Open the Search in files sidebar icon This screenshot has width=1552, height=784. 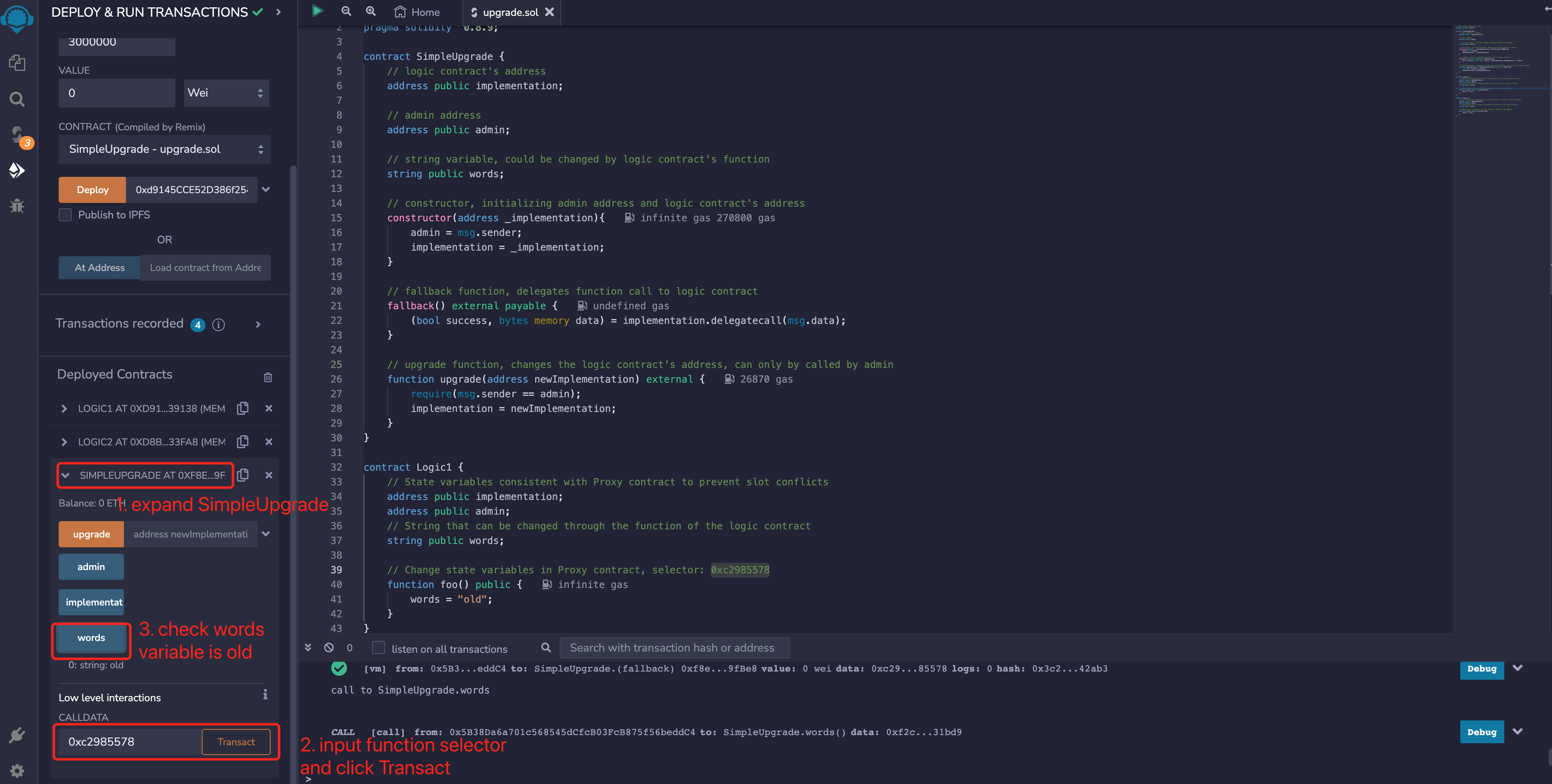tap(17, 99)
